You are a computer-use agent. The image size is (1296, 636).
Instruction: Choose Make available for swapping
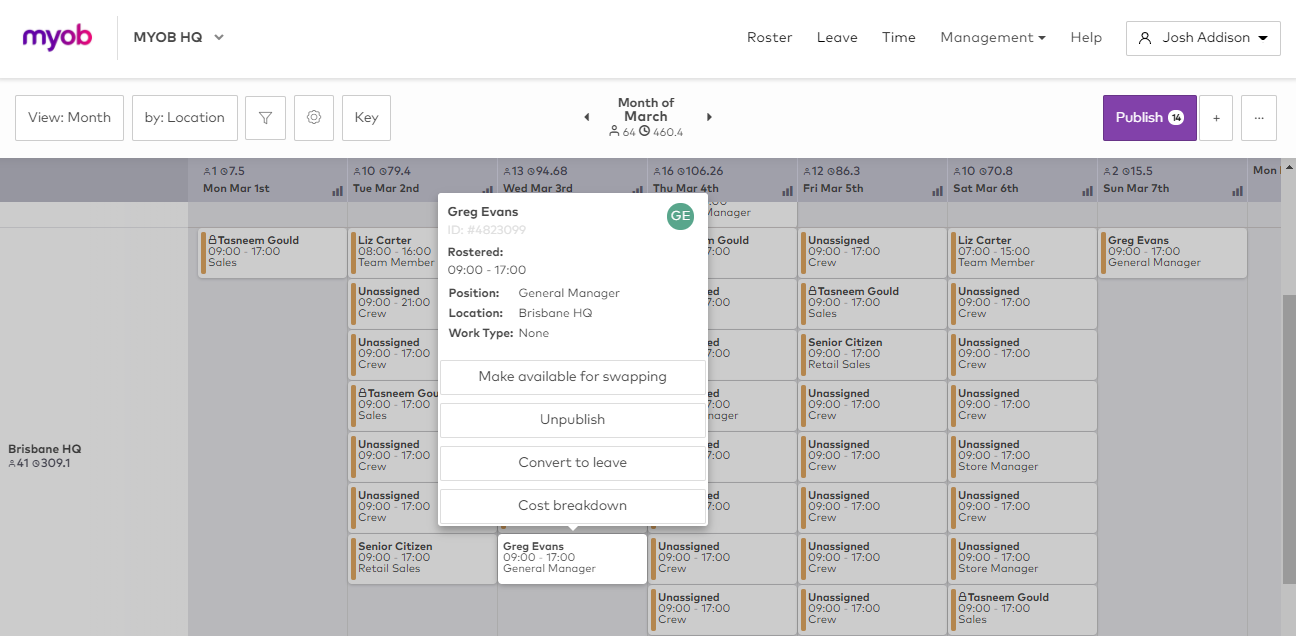pos(572,377)
